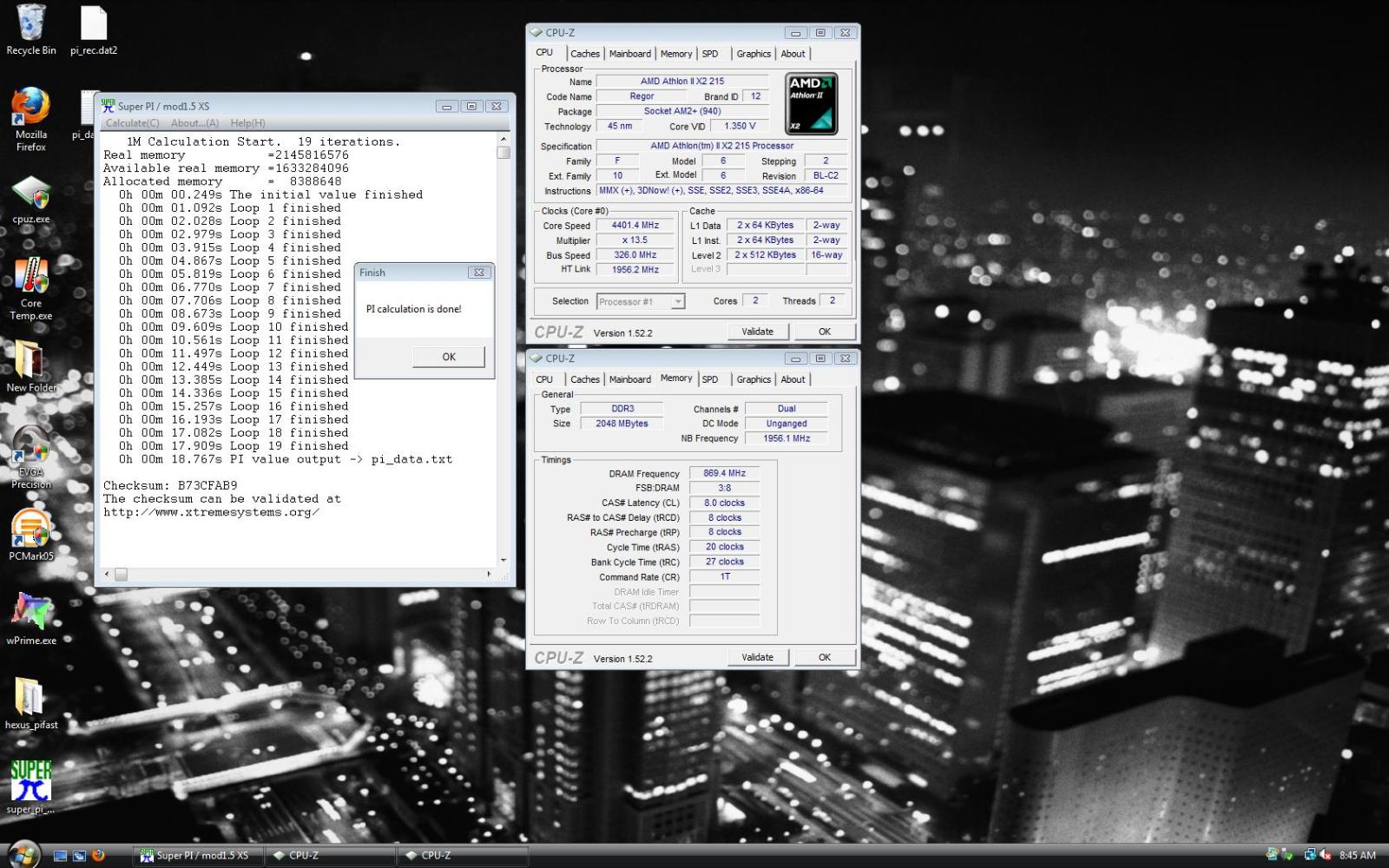Screen dimensions: 1389x868
Task: Click the second CPU-Z taskbar button
Action: pyautogui.click(x=461, y=855)
